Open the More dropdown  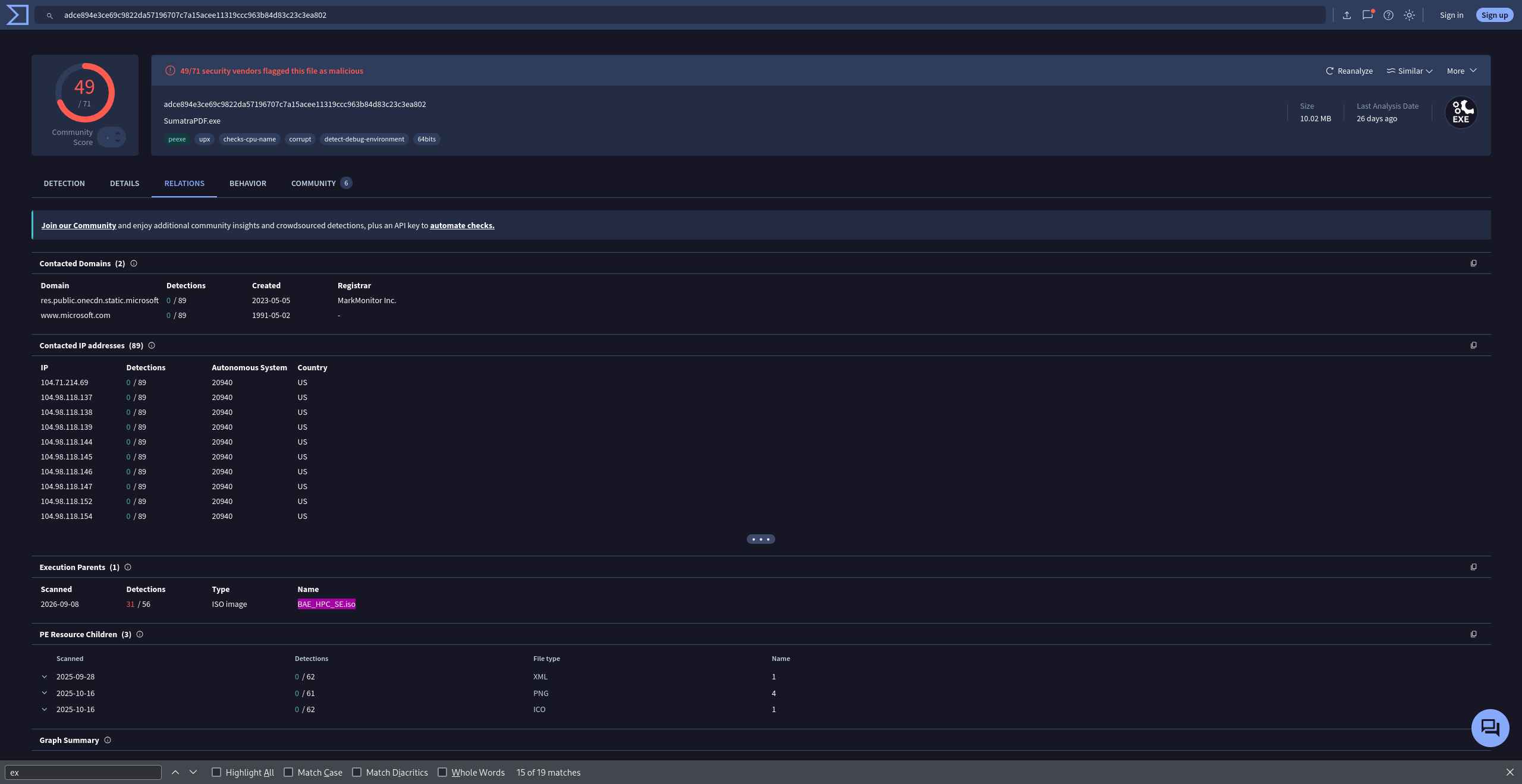(1461, 71)
